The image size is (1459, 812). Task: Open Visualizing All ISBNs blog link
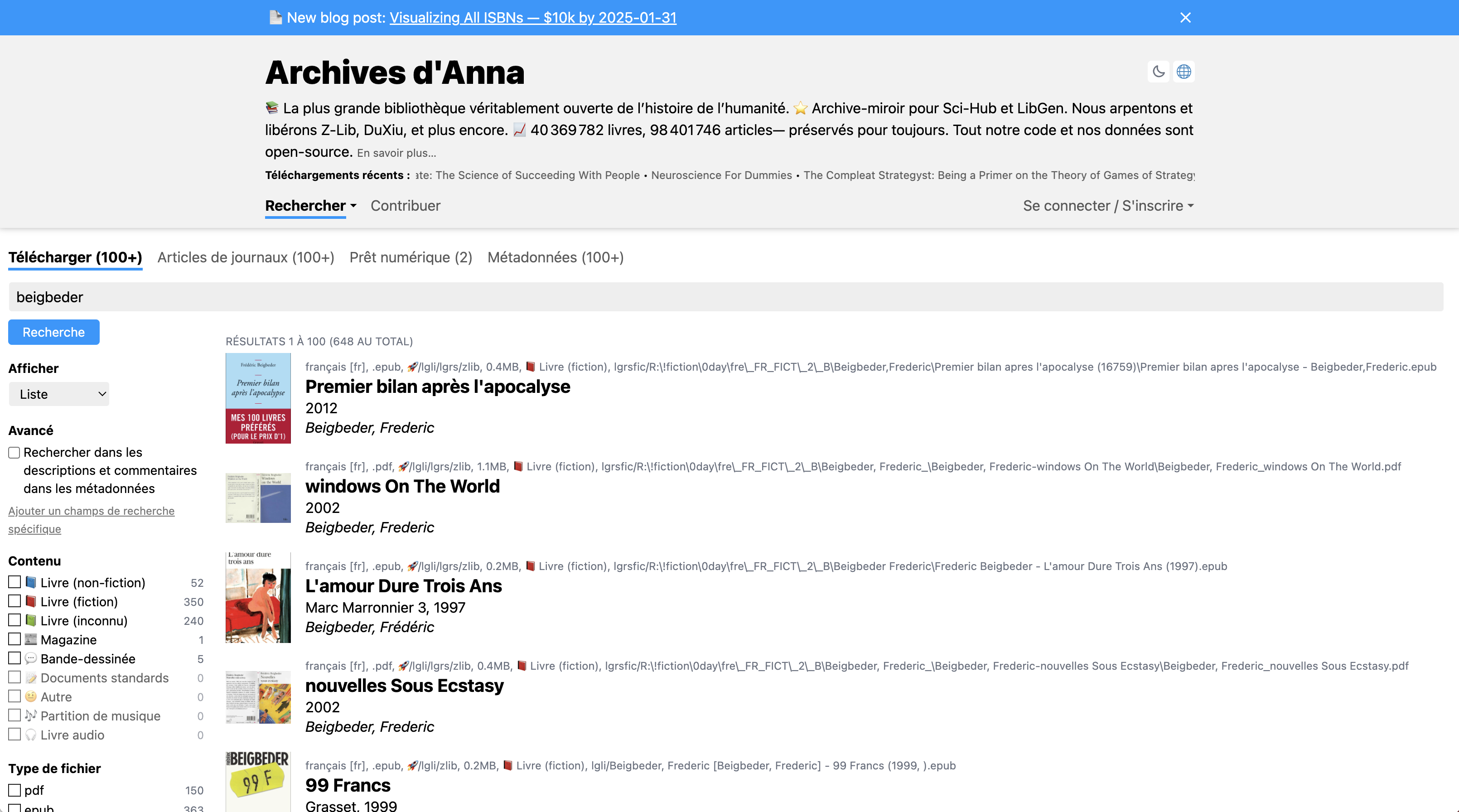[533, 18]
